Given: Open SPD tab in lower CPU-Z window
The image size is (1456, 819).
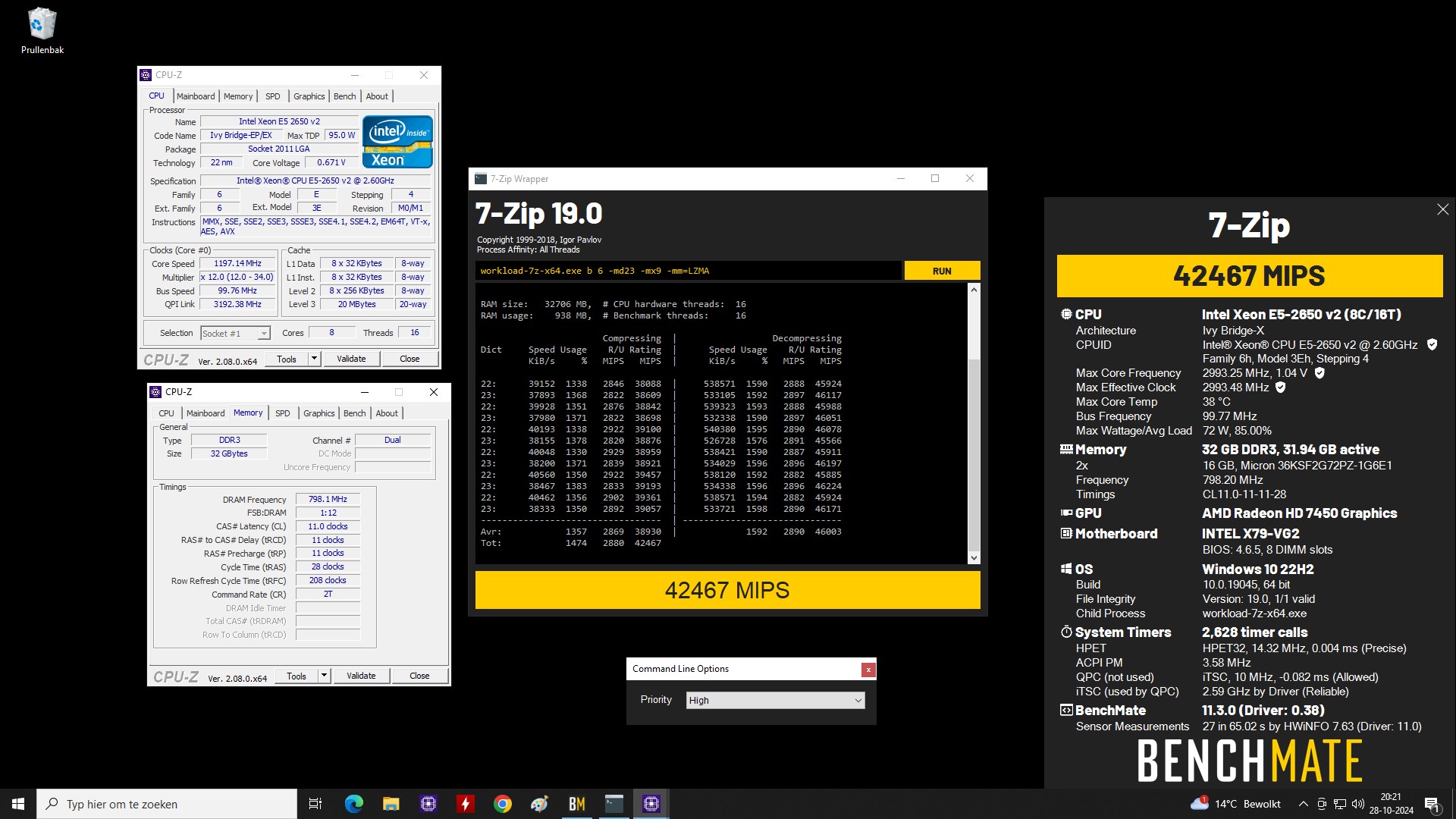Looking at the screenshot, I should click(283, 413).
